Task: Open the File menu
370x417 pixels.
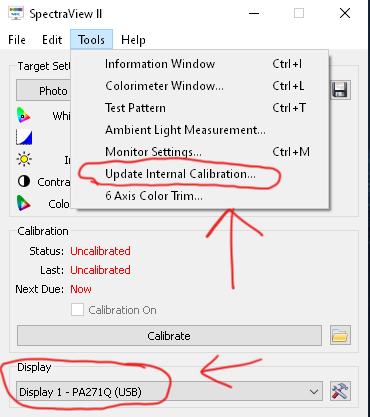Action: point(17,40)
